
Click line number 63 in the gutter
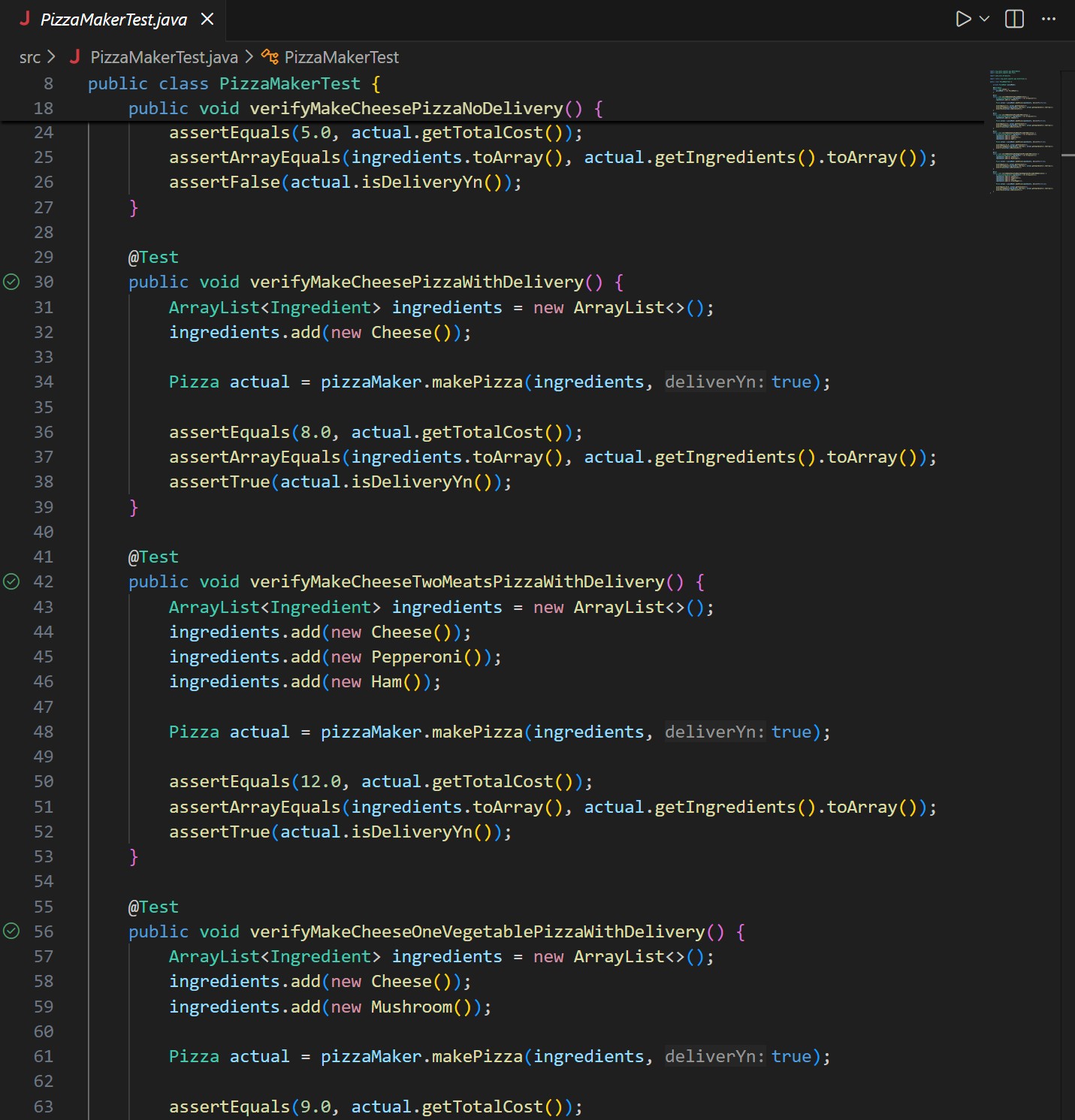[44, 1106]
